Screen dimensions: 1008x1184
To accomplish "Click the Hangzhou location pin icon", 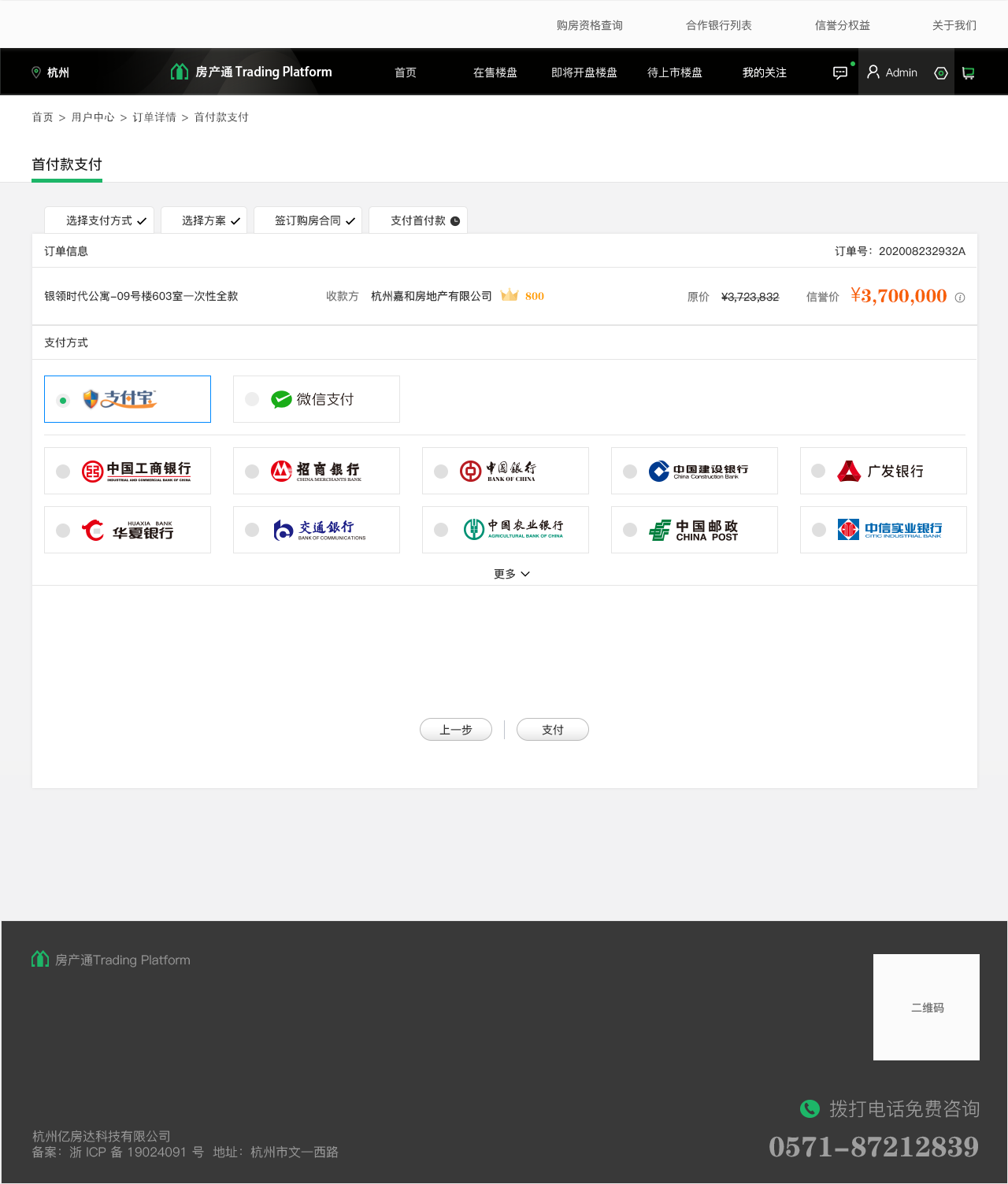I will (36, 72).
